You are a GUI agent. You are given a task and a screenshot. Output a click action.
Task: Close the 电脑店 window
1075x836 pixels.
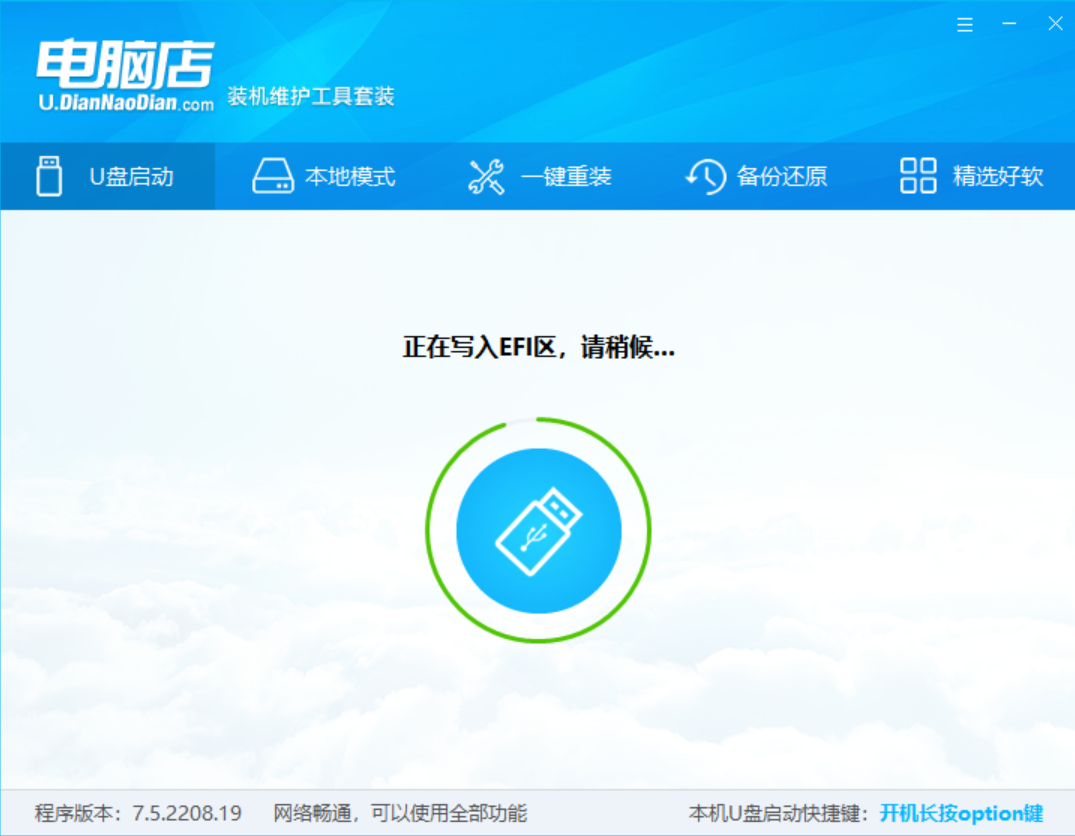pos(1056,24)
